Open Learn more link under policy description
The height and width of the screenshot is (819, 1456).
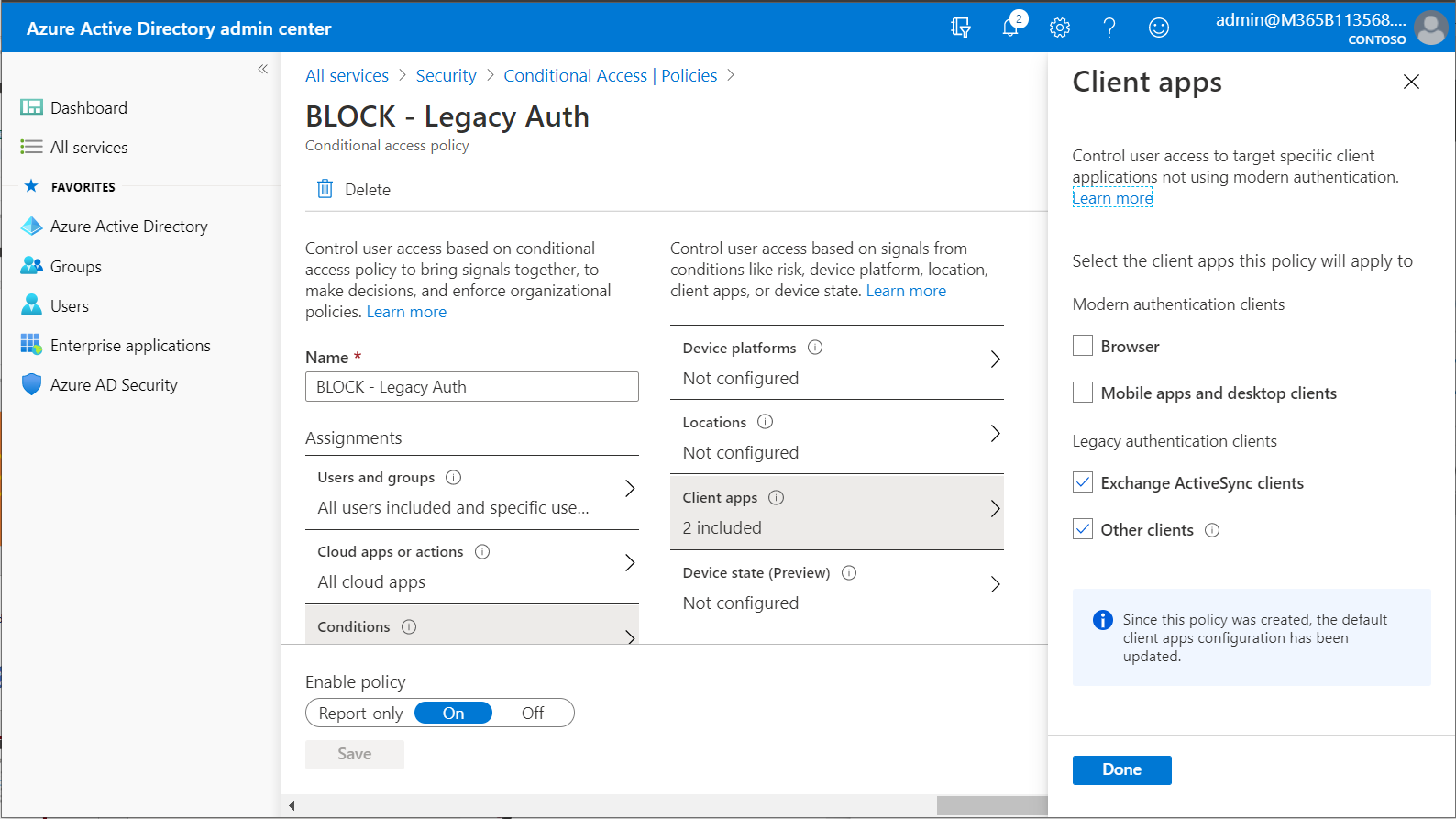coord(406,312)
